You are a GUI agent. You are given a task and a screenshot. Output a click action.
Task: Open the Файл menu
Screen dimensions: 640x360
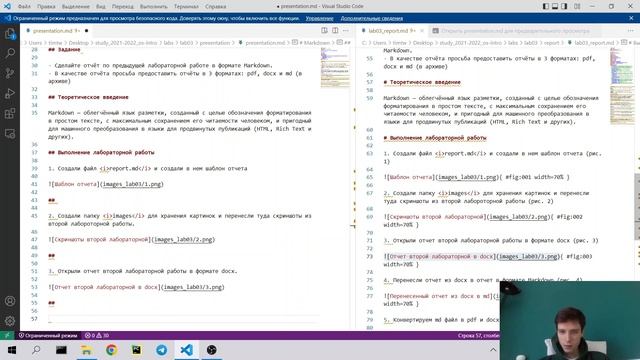(24, 7)
